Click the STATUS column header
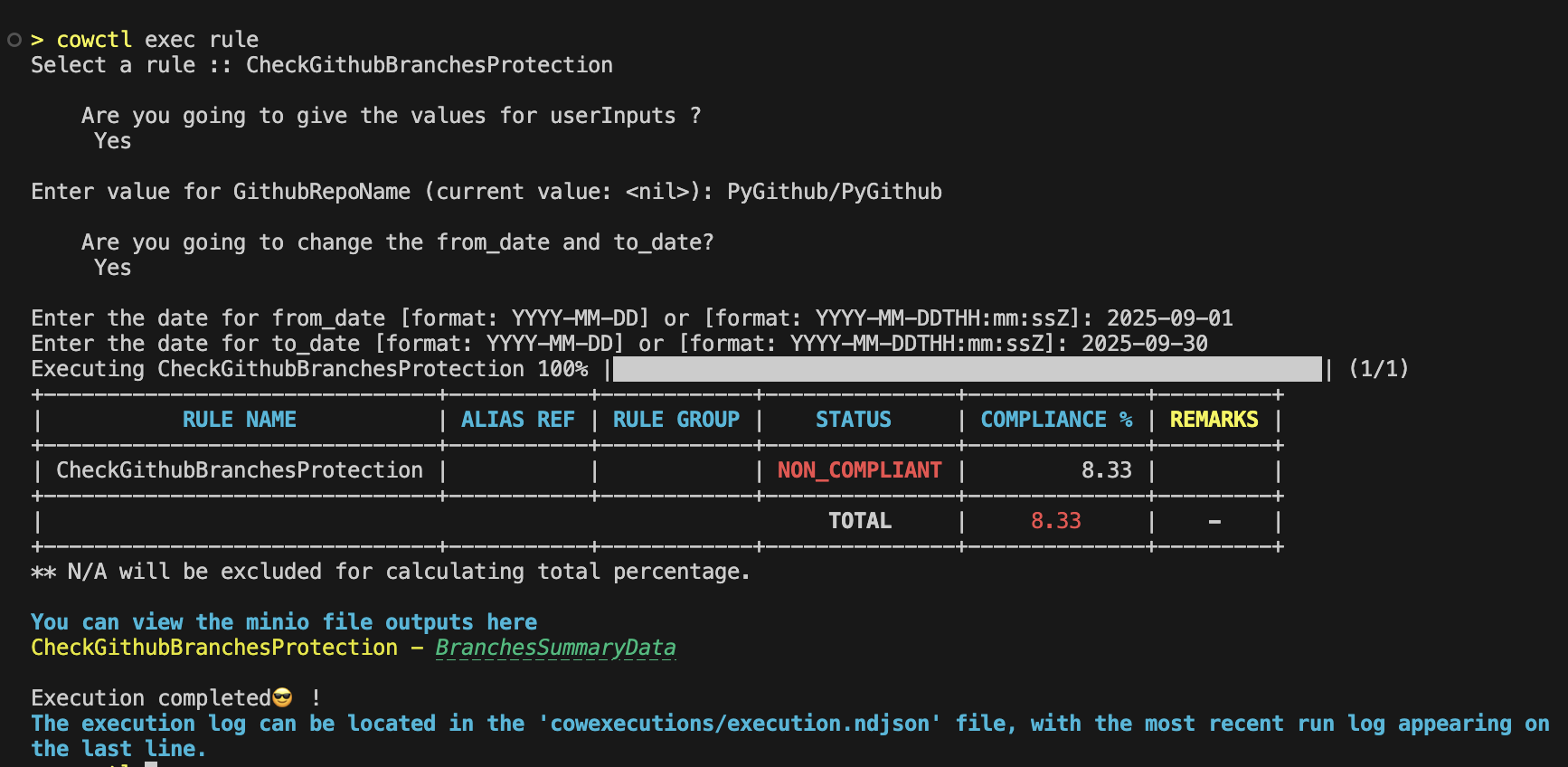The width and height of the screenshot is (1568, 767). click(x=853, y=420)
